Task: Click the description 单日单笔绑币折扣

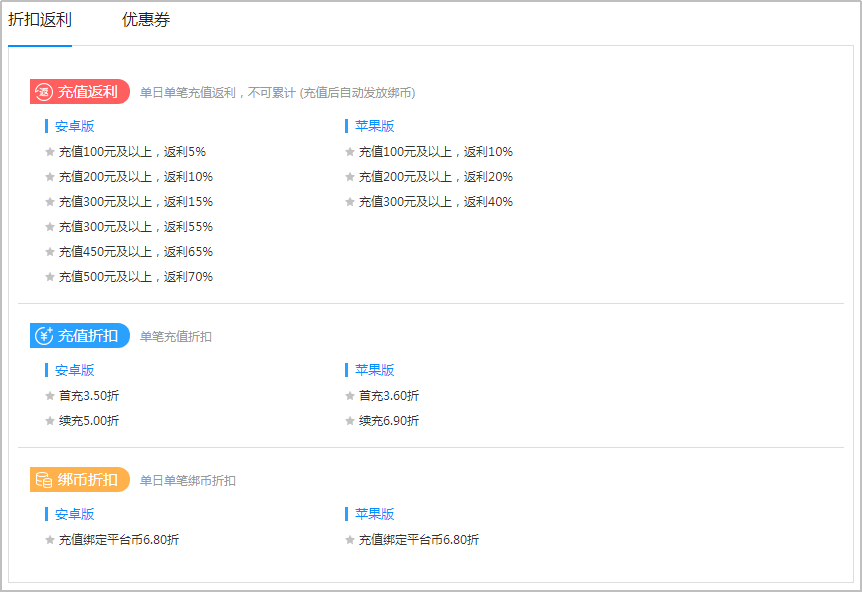Action: tap(187, 481)
